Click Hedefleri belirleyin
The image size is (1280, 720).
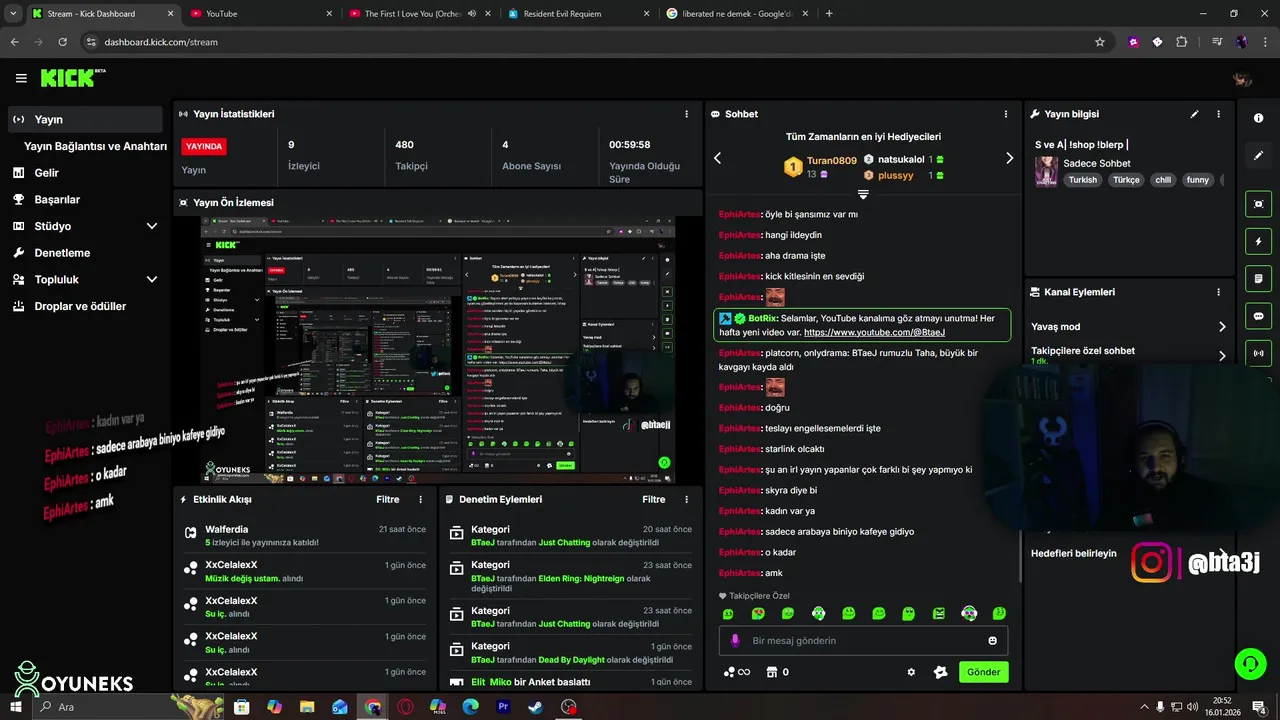(1074, 553)
